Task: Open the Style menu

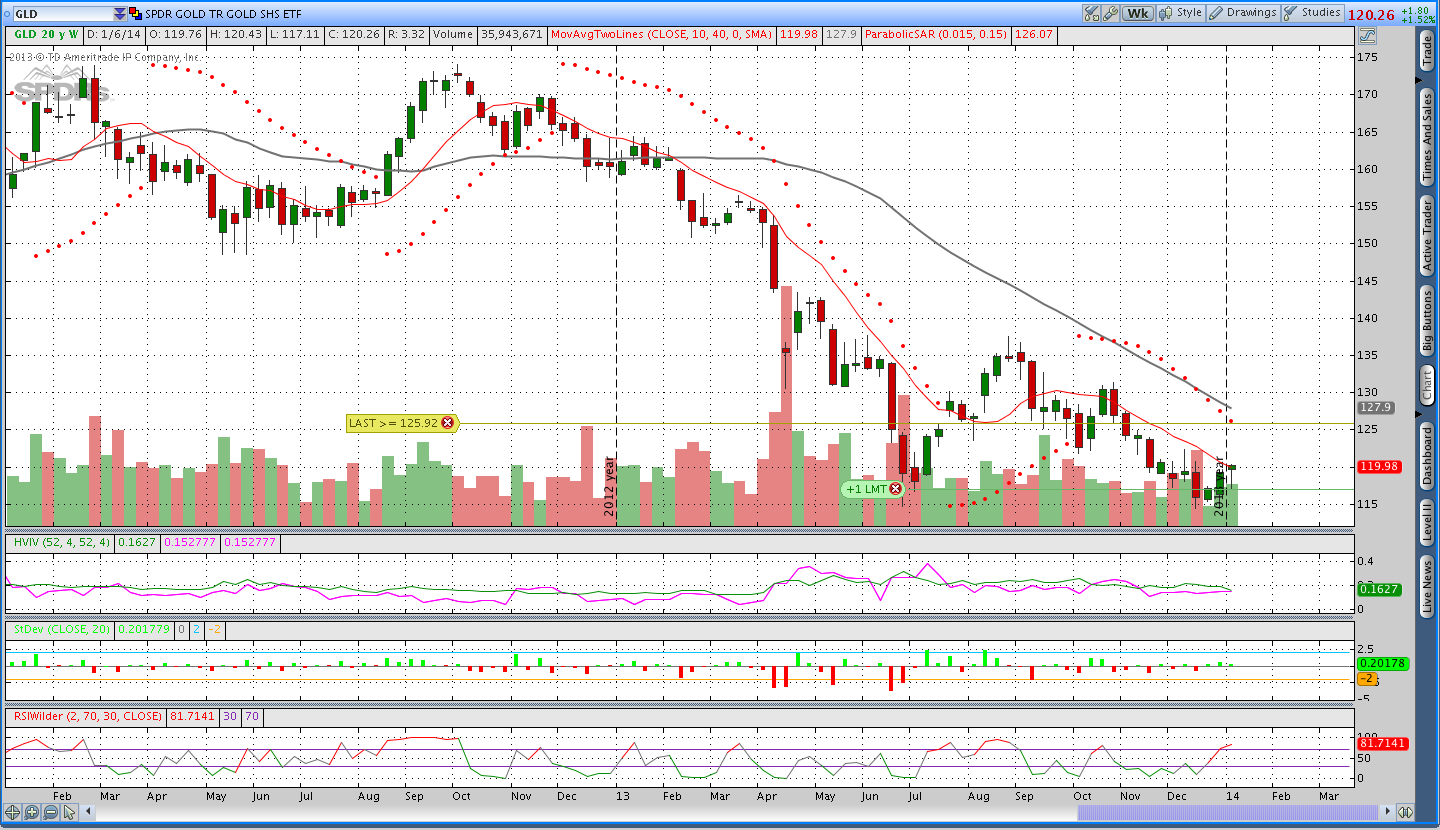Action: tap(1179, 13)
